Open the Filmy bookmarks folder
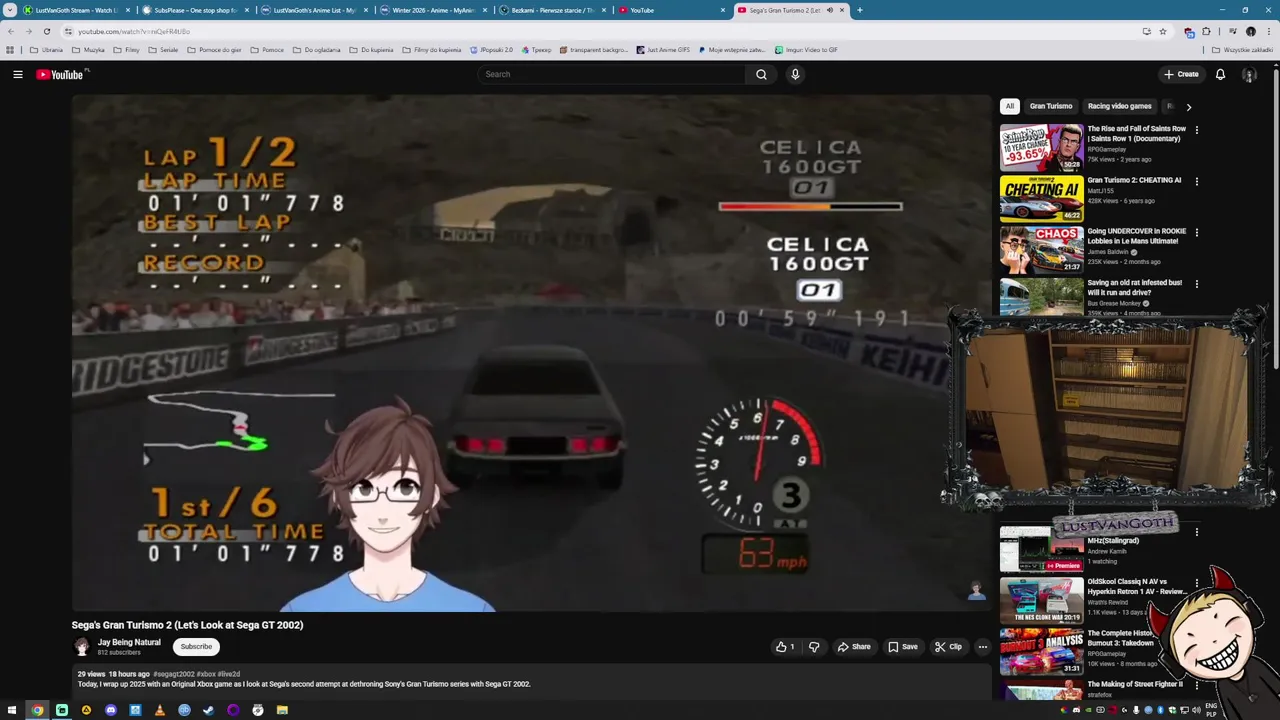Image resolution: width=1280 pixels, height=720 pixels. tap(126, 49)
